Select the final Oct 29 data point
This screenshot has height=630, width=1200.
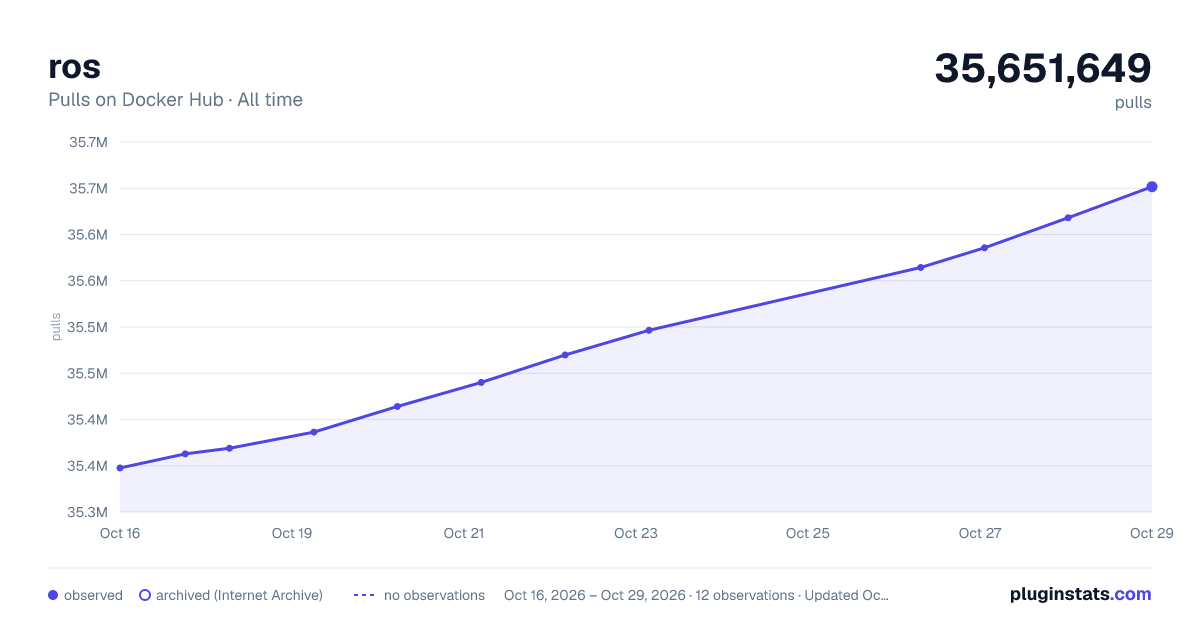click(x=1152, y=187)
